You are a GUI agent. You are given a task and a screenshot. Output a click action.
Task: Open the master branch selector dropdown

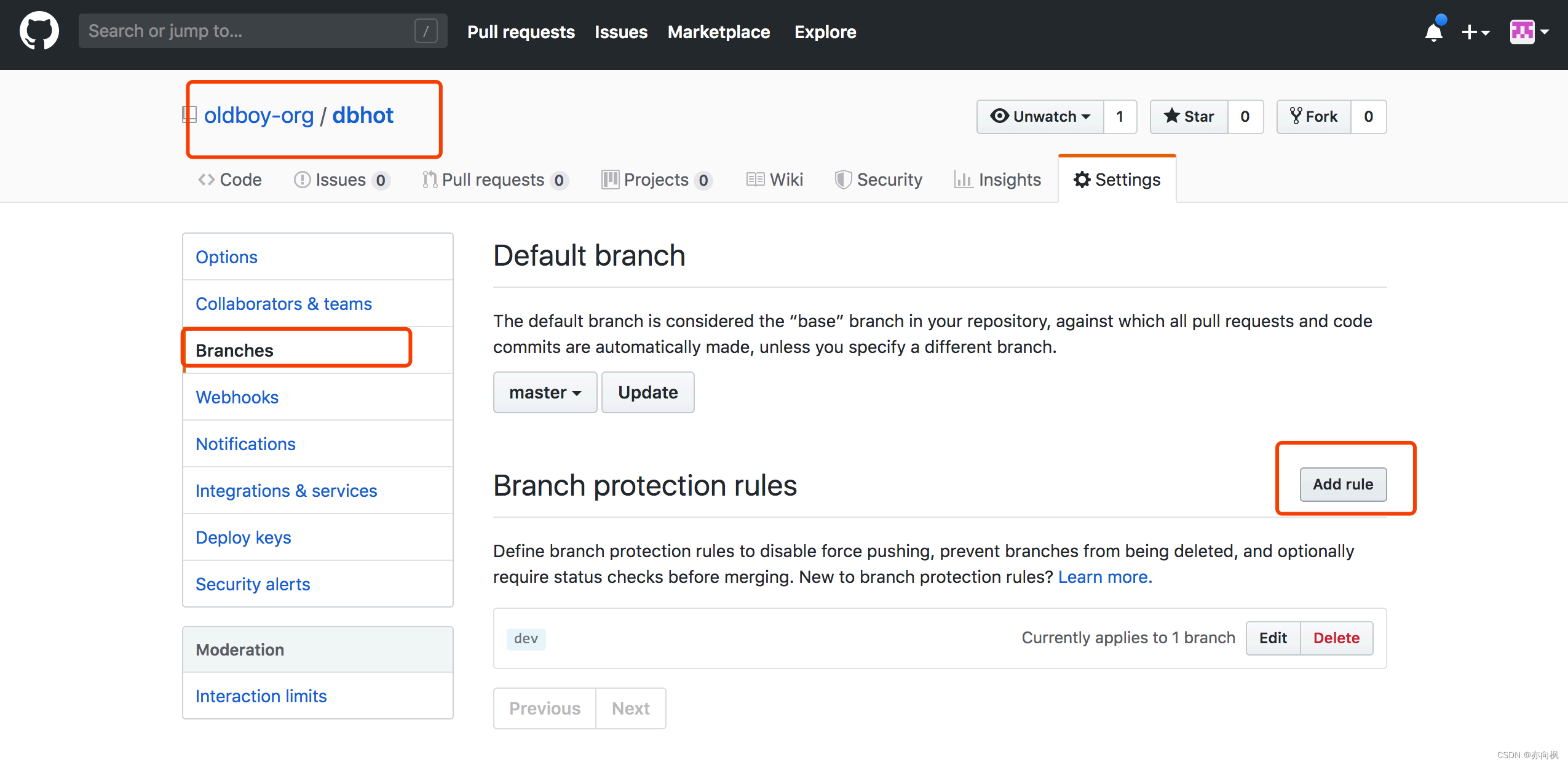(545, 392)
